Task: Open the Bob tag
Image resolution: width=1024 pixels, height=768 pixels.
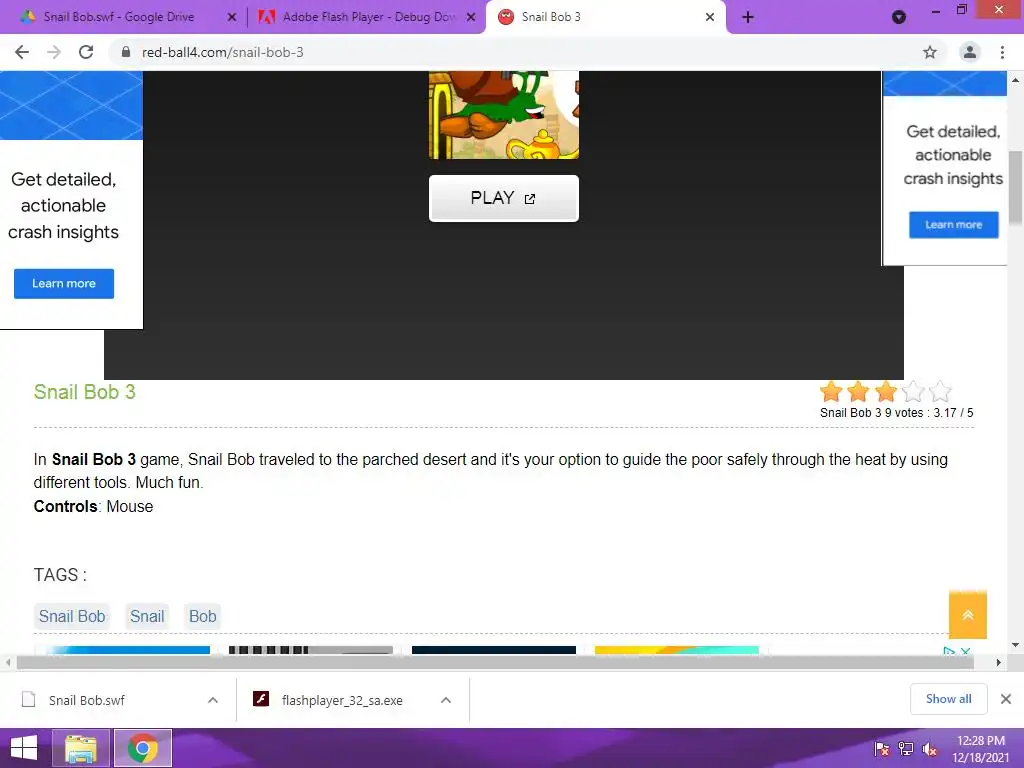Action: coord(202,616)
